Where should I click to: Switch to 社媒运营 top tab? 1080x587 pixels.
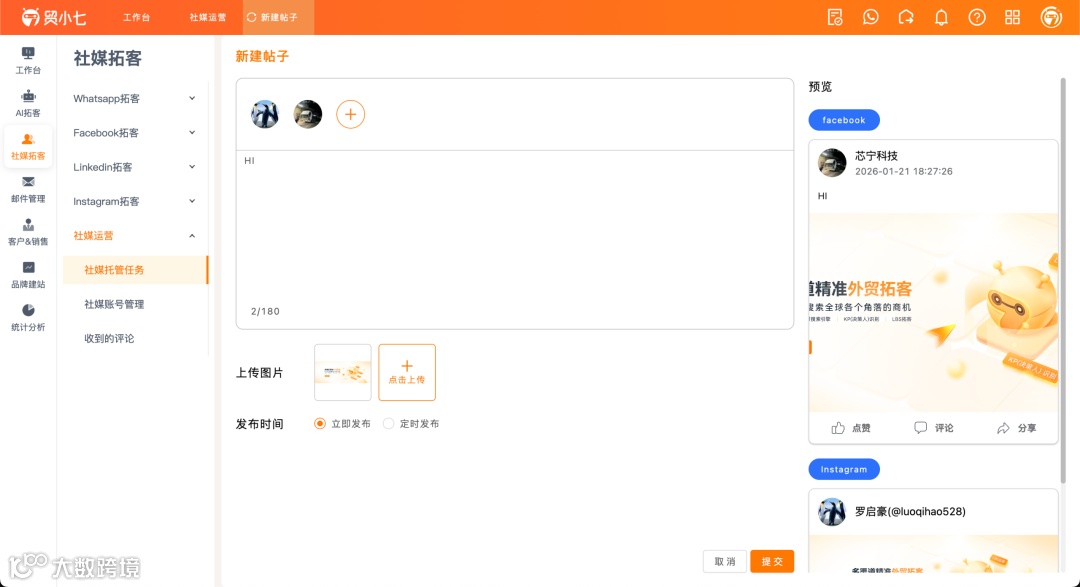207,17
